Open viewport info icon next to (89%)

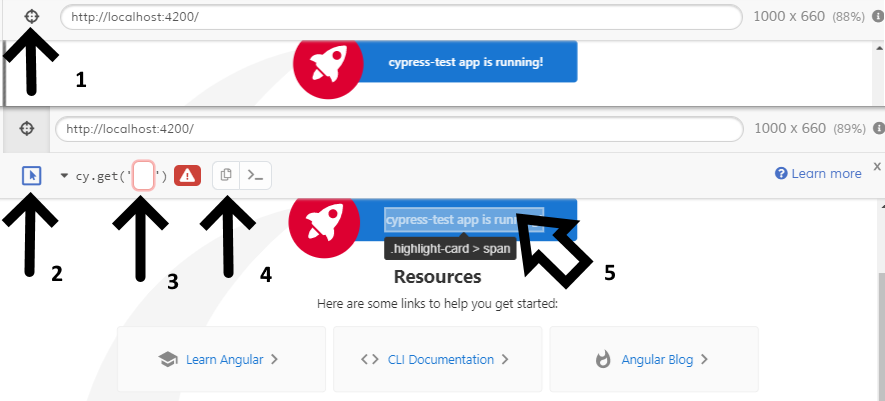pos(879,129)
